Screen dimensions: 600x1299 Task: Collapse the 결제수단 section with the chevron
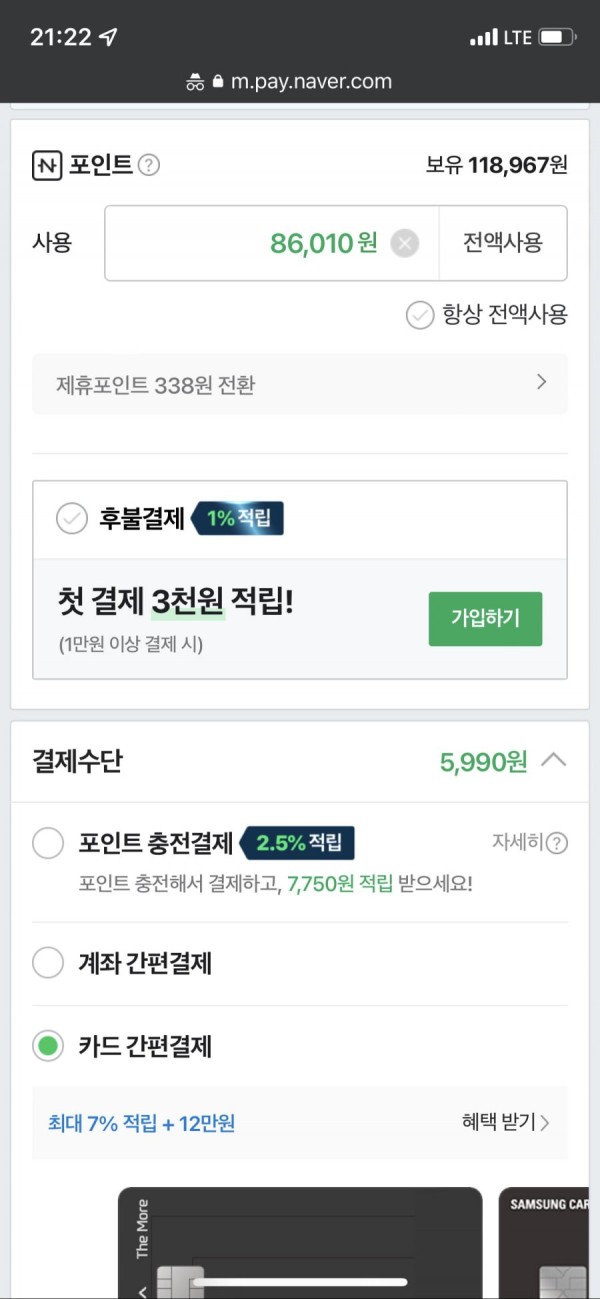point(553,761)
